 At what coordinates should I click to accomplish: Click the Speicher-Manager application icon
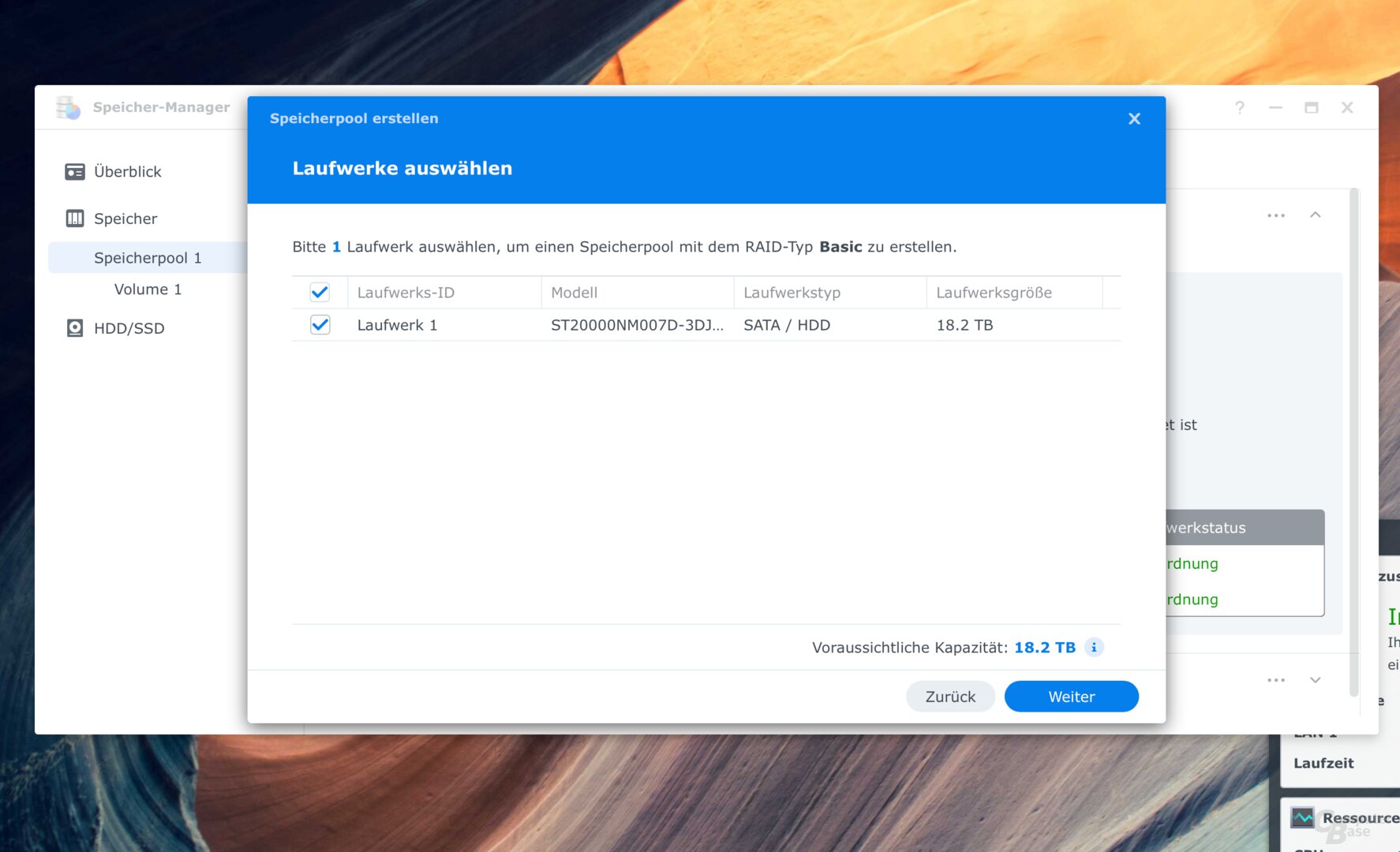(x=68, y=107)
